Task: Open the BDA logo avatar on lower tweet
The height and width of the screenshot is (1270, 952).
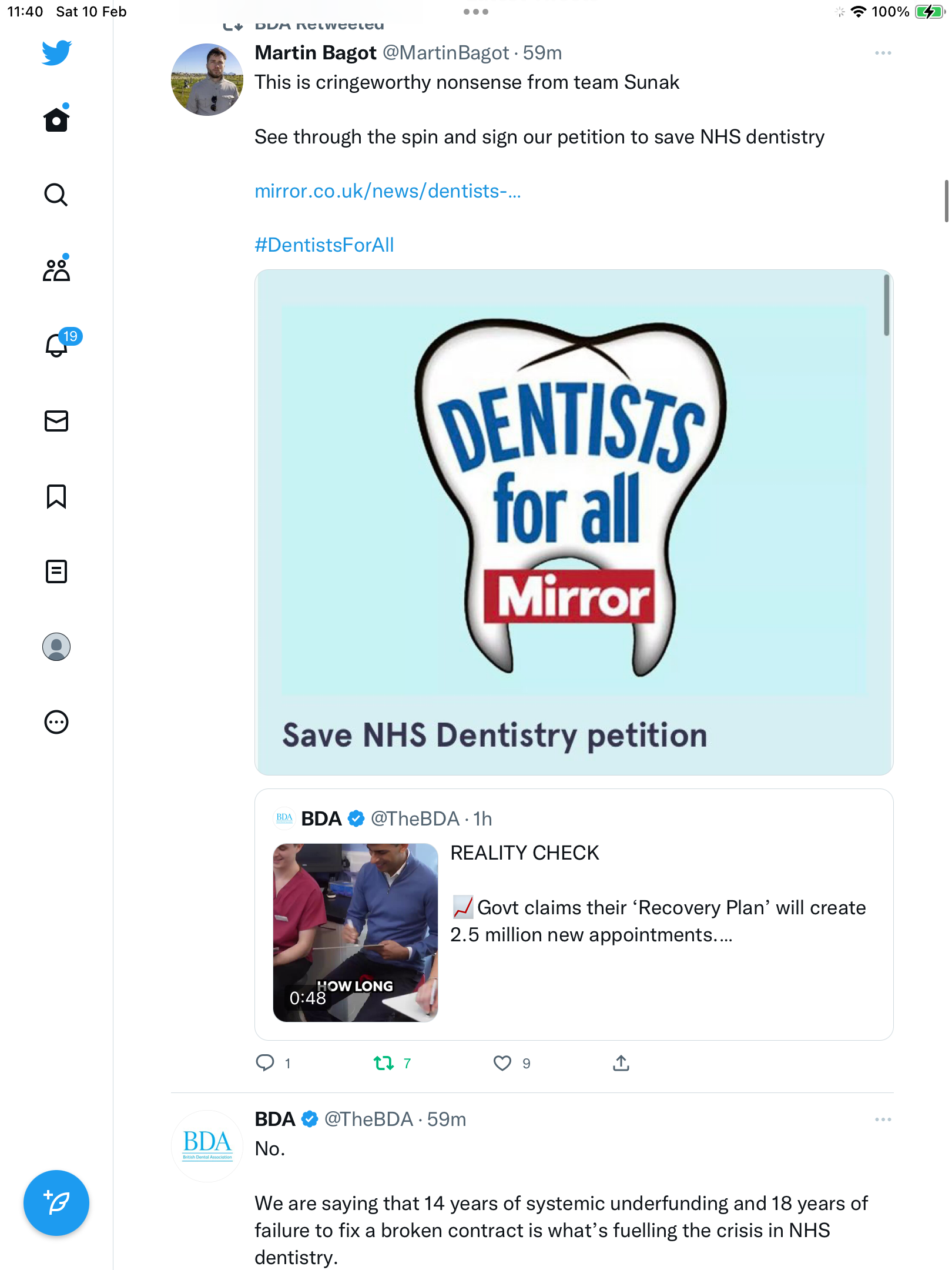Action: pos(207,1146)
